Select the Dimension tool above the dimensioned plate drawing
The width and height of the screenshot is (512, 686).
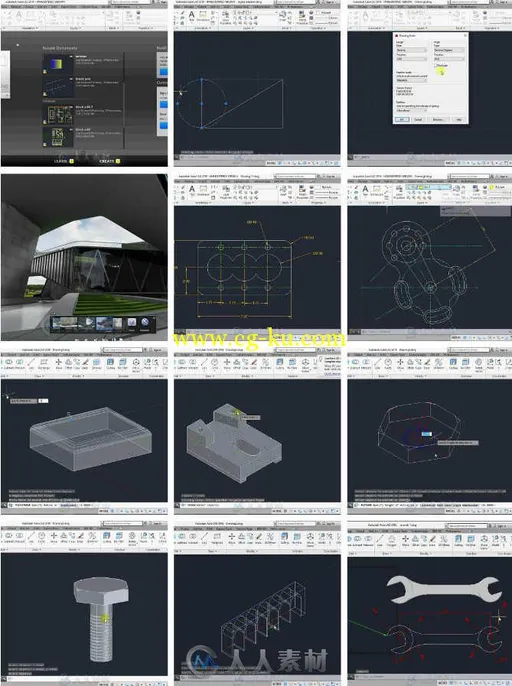click(x=203, y=191)
